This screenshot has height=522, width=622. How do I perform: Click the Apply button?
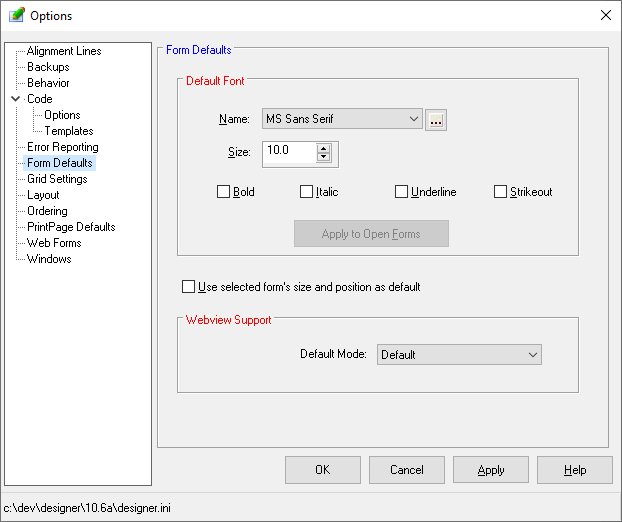(x=490, y=470)
